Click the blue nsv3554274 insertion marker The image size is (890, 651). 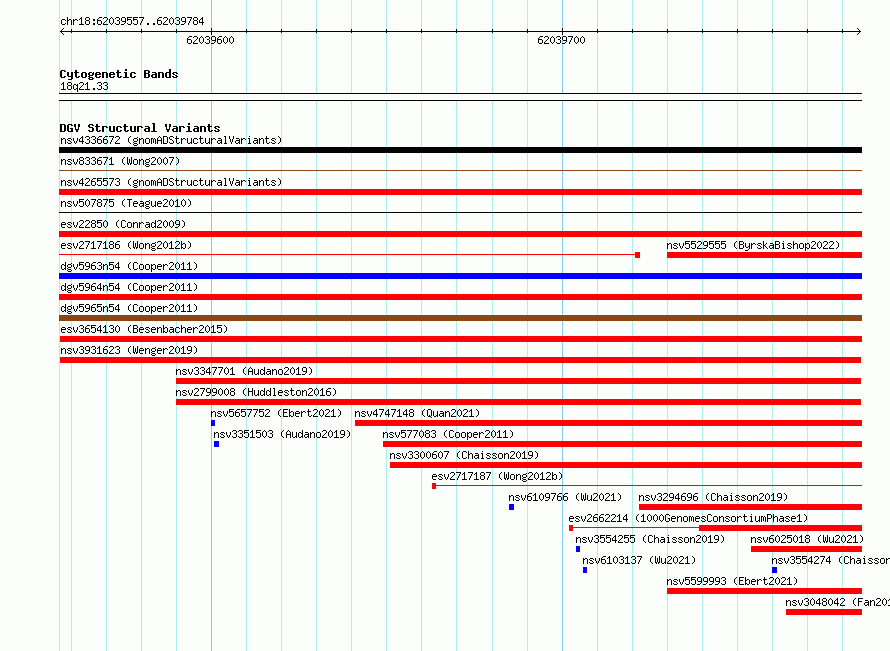[774, 570]
